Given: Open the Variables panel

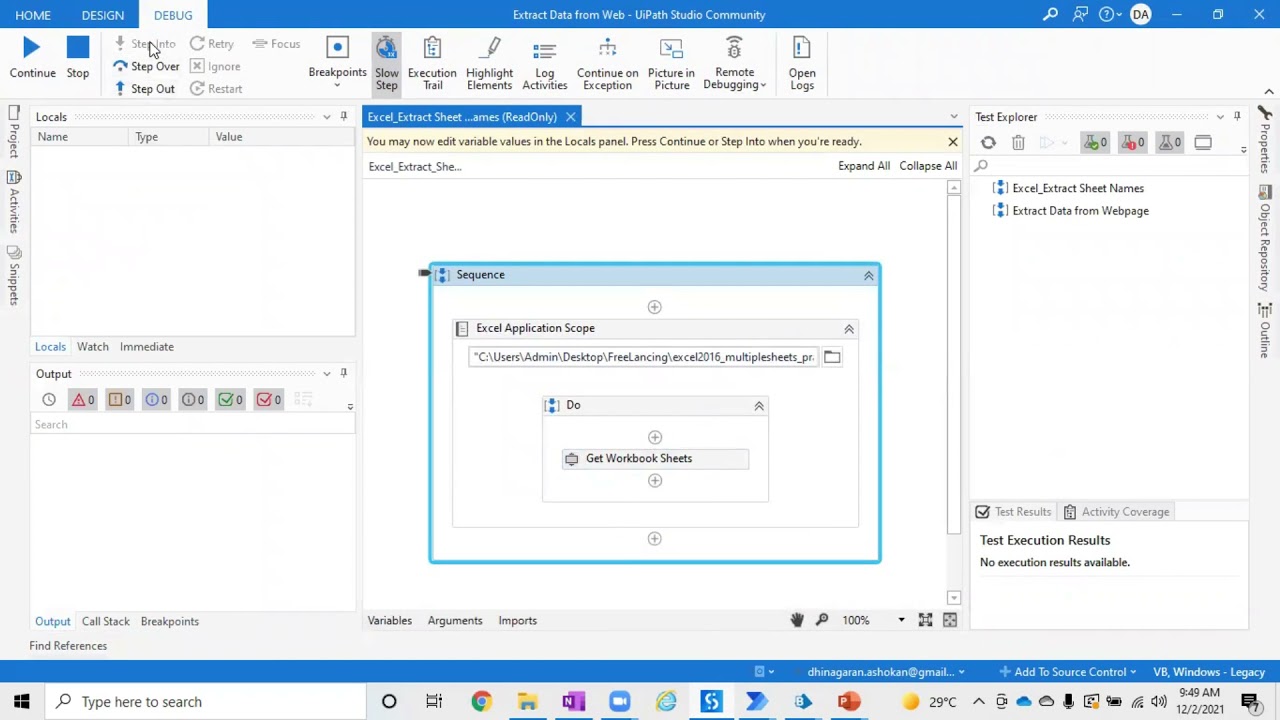Looking at the screenshot, I should pyautogui.click(x=390, y=620).
